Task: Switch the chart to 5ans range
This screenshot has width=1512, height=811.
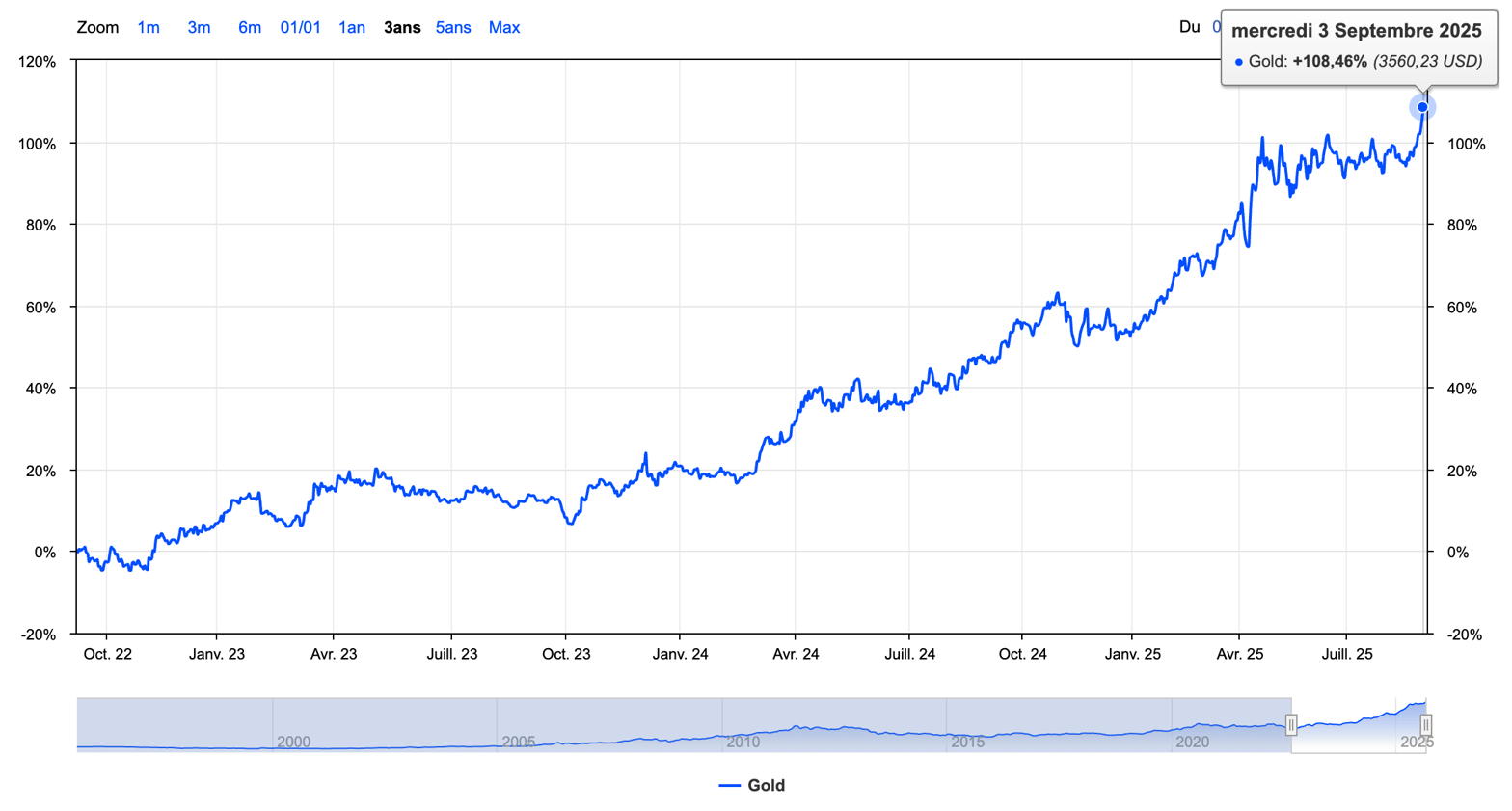Action: click(x=453, y=27)
